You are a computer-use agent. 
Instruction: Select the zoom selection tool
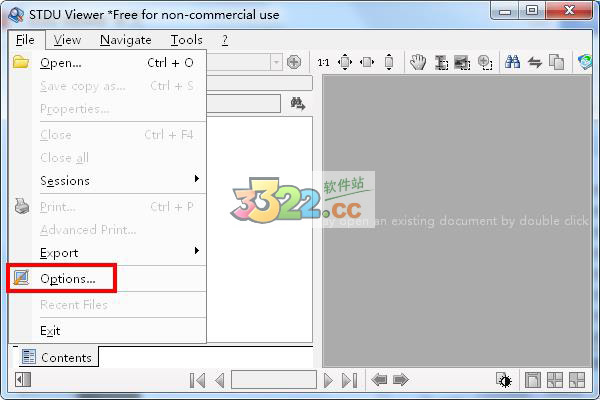(485, 62)
